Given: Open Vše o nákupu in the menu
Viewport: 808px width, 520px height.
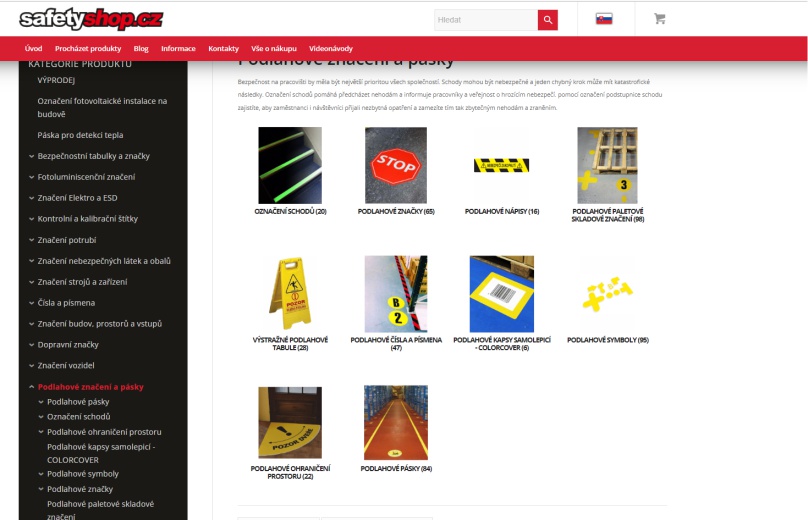Looking at the screenshot, I should point(274,48).
